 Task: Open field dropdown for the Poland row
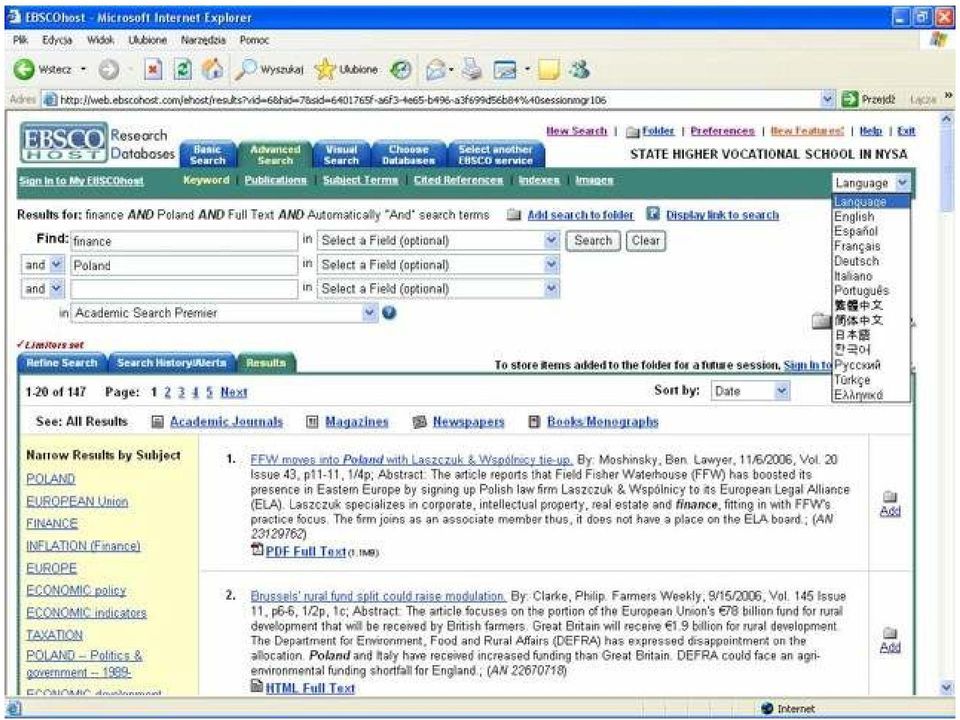552,264
